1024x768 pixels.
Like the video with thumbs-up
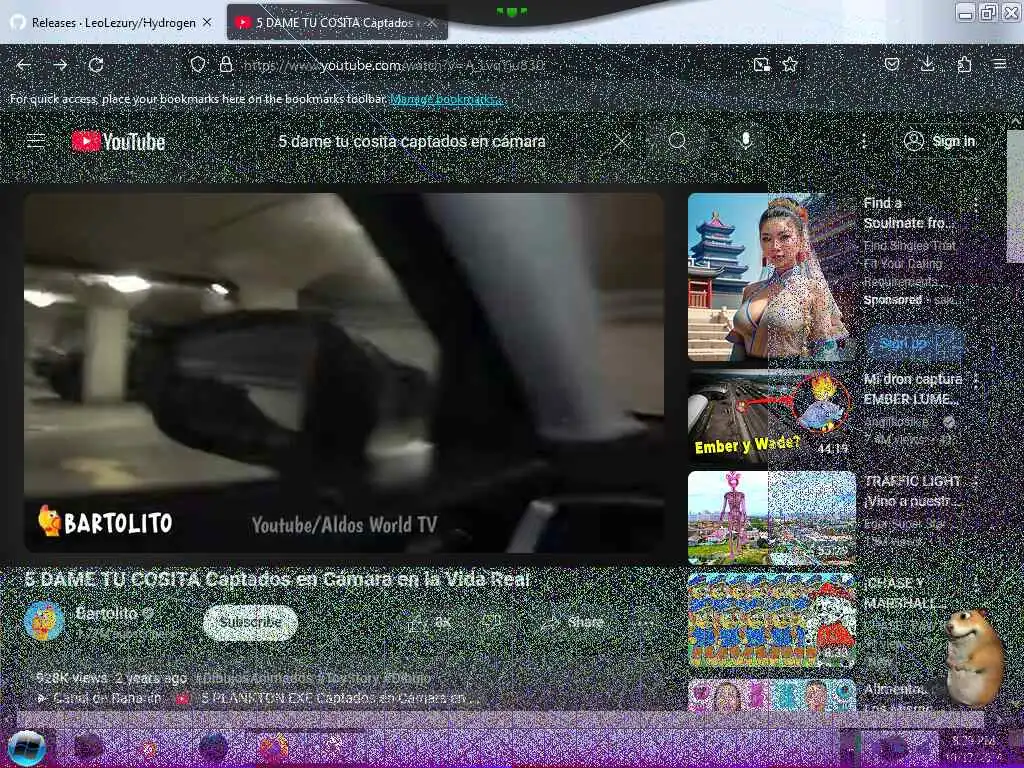(x=430, y=622)
